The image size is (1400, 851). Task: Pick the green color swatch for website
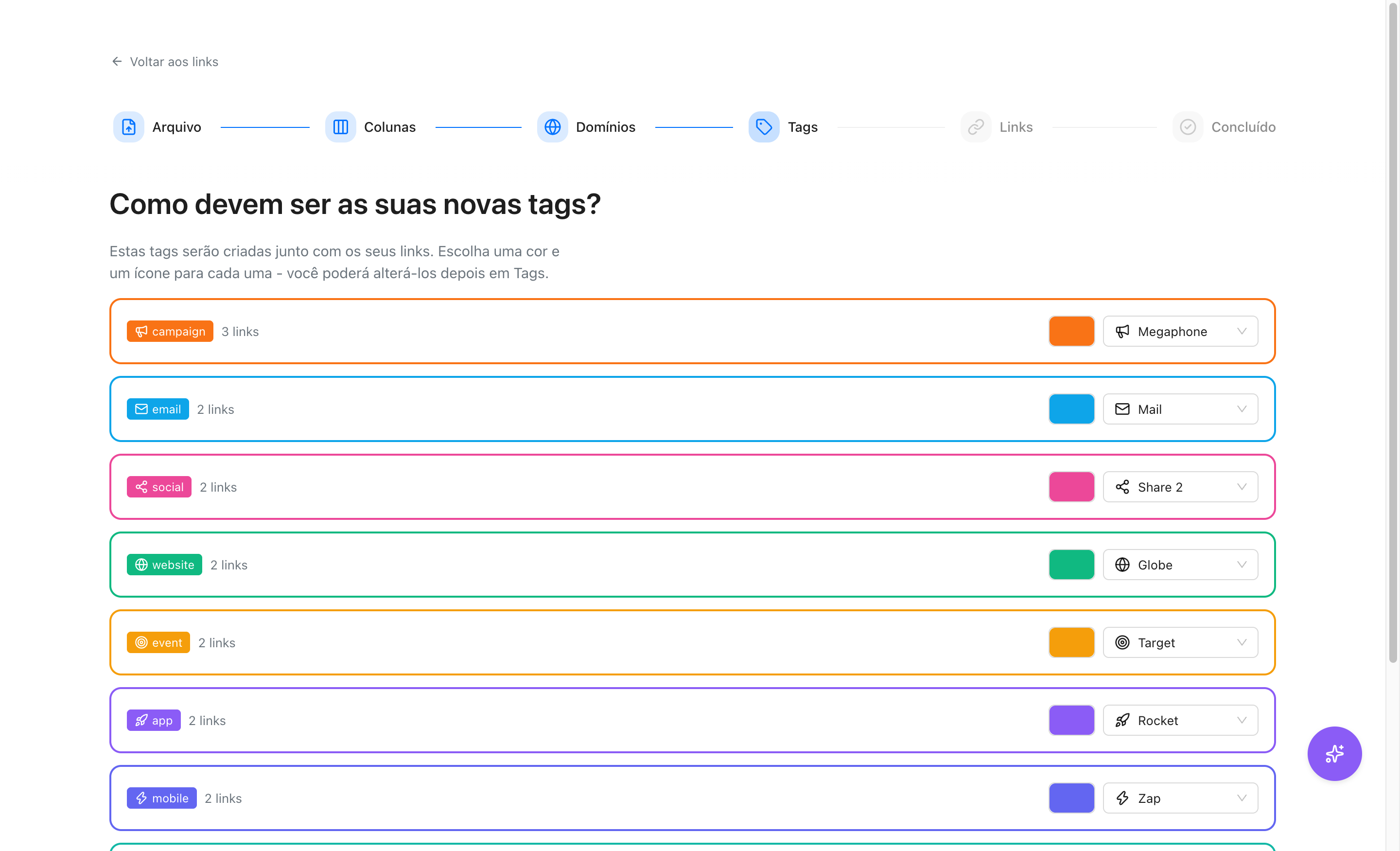[x=1071, y=565]
